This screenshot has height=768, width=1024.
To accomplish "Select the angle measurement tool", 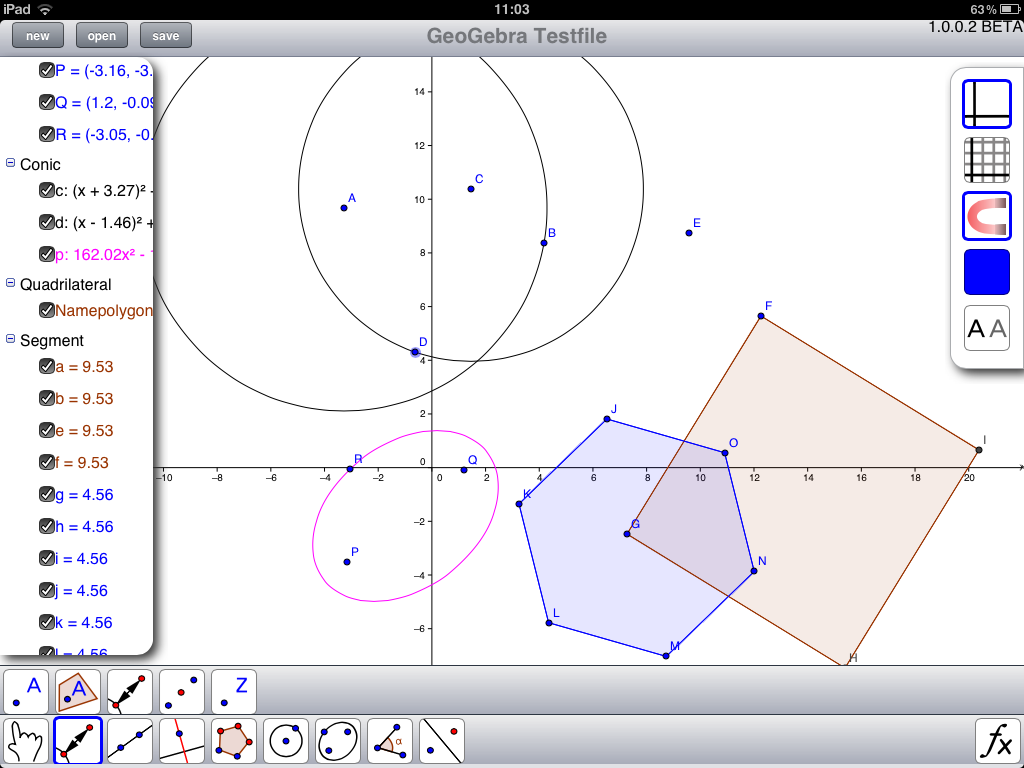I will pos(389,740).
